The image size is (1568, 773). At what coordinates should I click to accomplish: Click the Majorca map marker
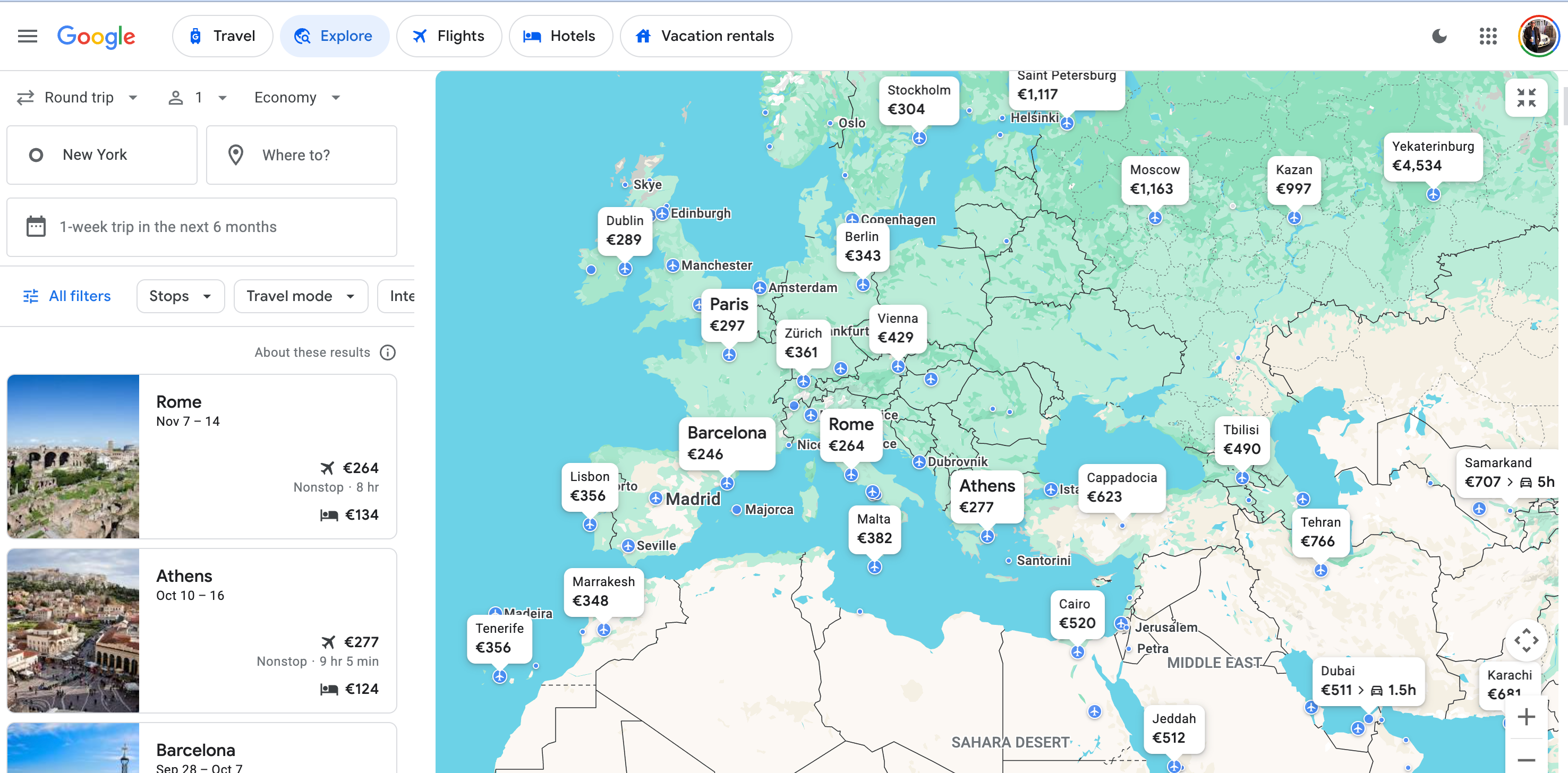(x=737, y=510)
